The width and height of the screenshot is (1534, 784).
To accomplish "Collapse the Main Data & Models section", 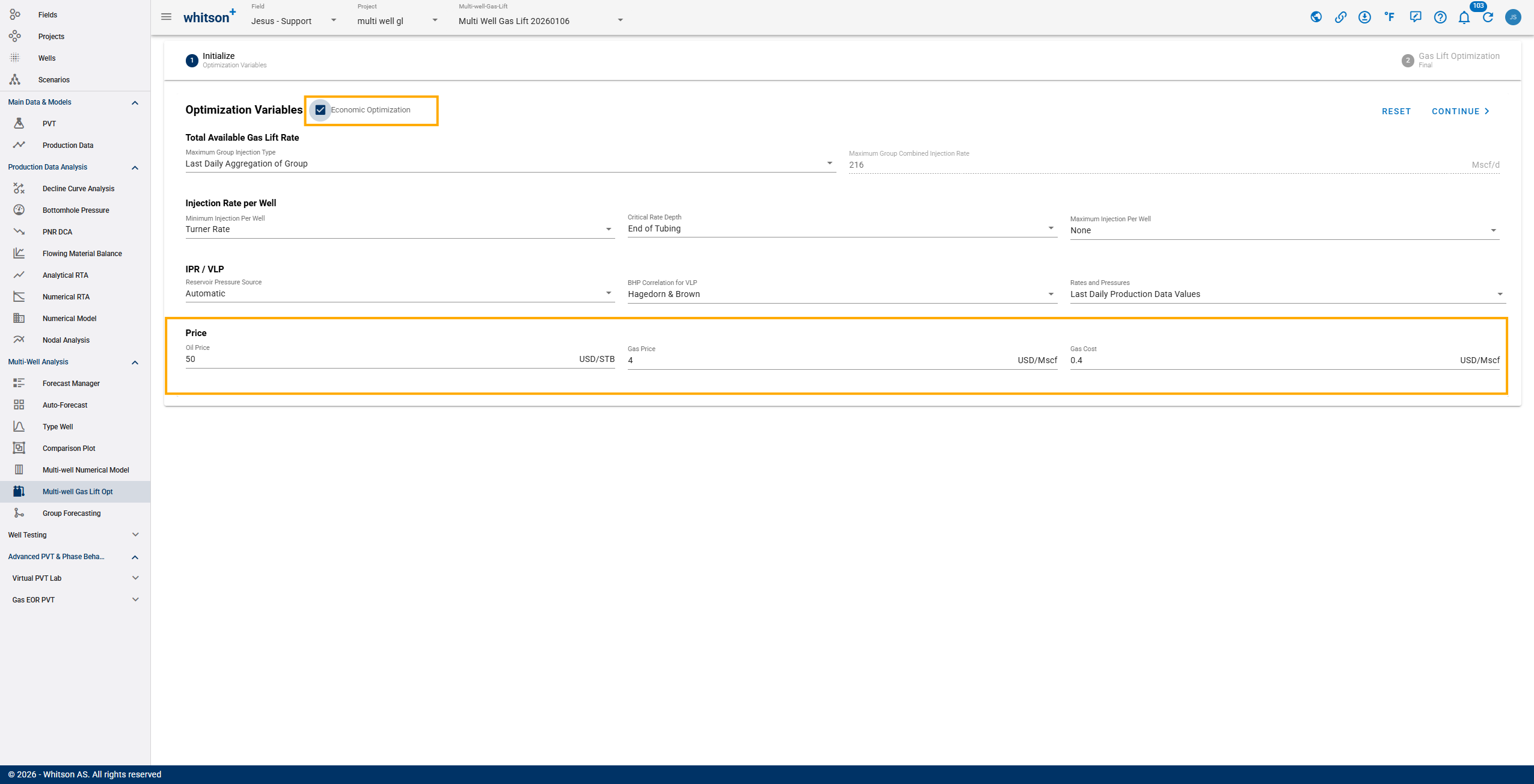I will click(x=135, y=103).
